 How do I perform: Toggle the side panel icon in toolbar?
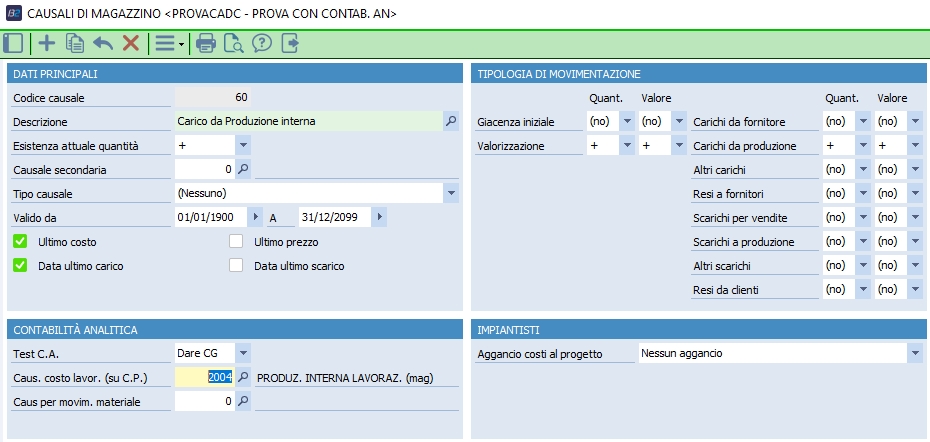coord(13,43)
